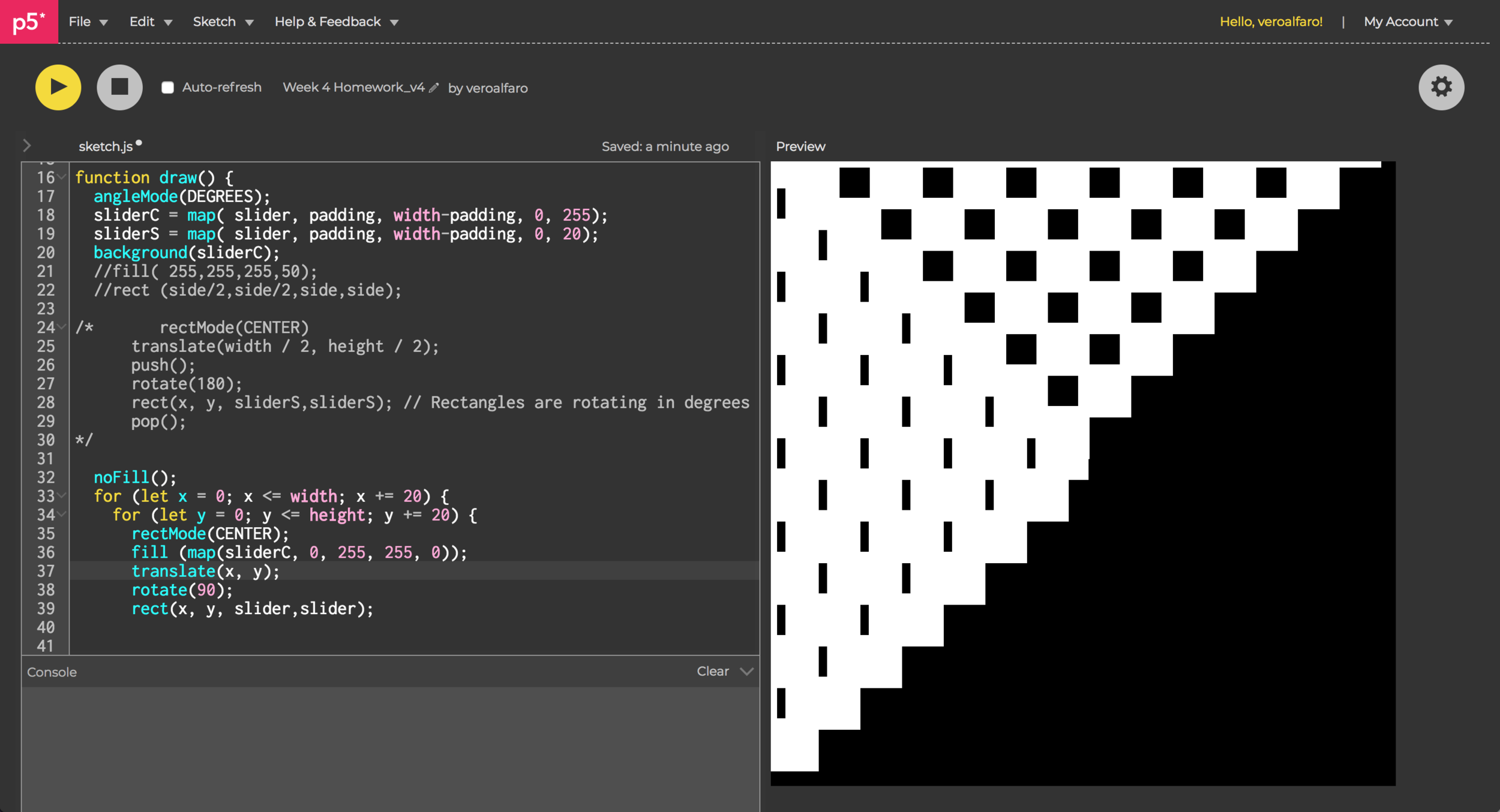1500x812 pixels.
Task: Fold the comment block at line 24
Action: (62, 327)
